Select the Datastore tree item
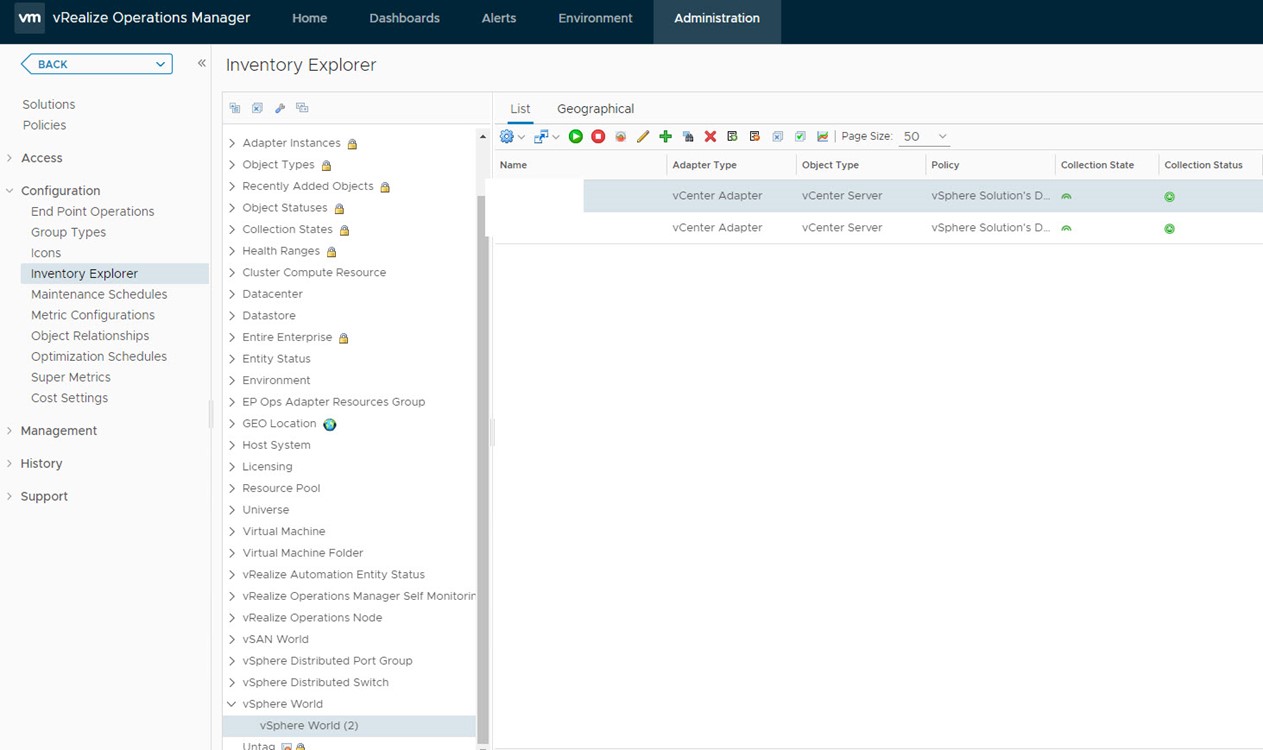 click(x=269, y=316)
